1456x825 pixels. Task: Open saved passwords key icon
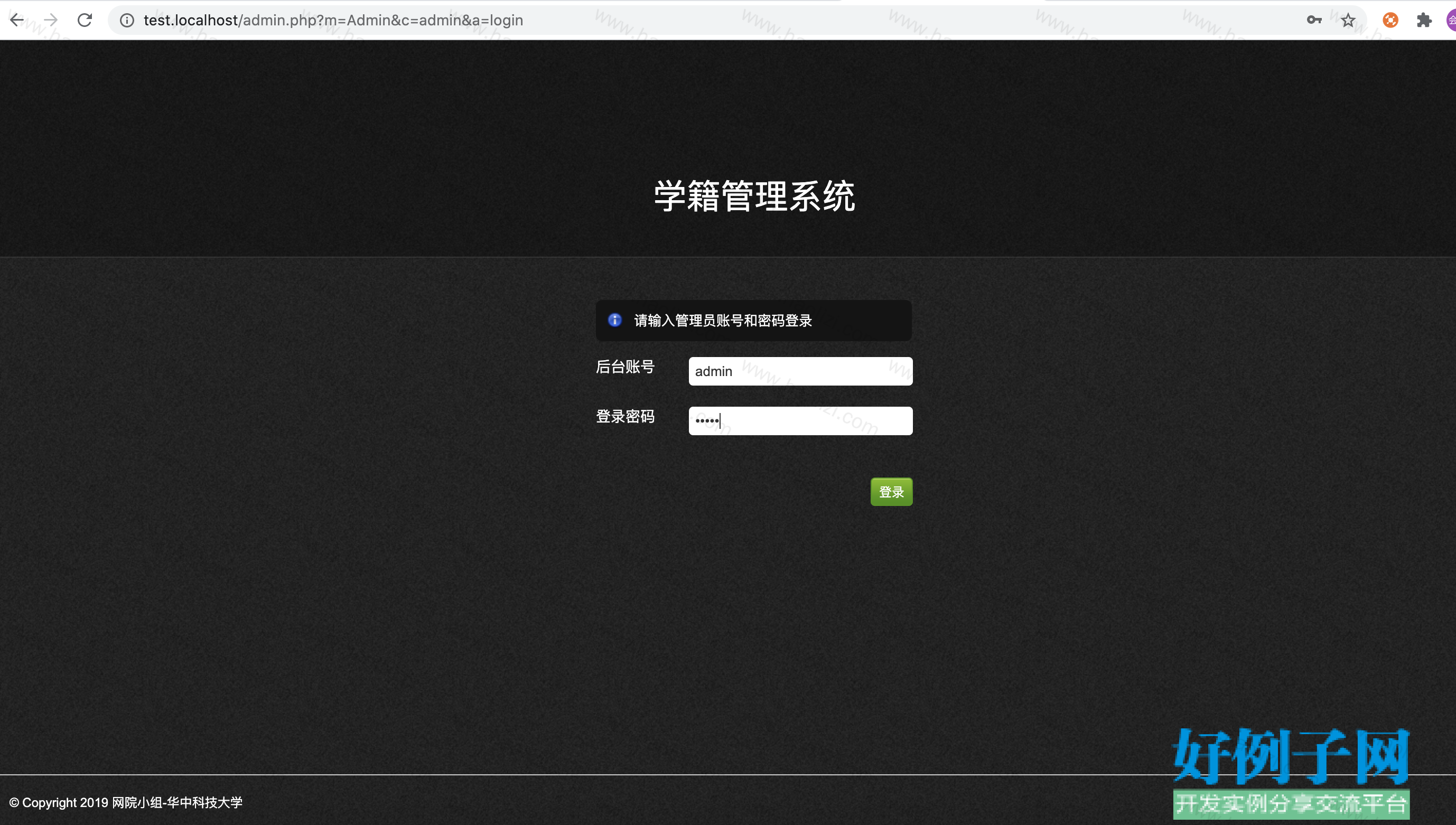1314,21
